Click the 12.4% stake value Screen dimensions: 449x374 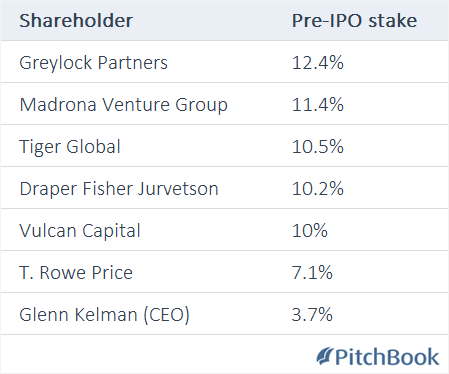317,63
